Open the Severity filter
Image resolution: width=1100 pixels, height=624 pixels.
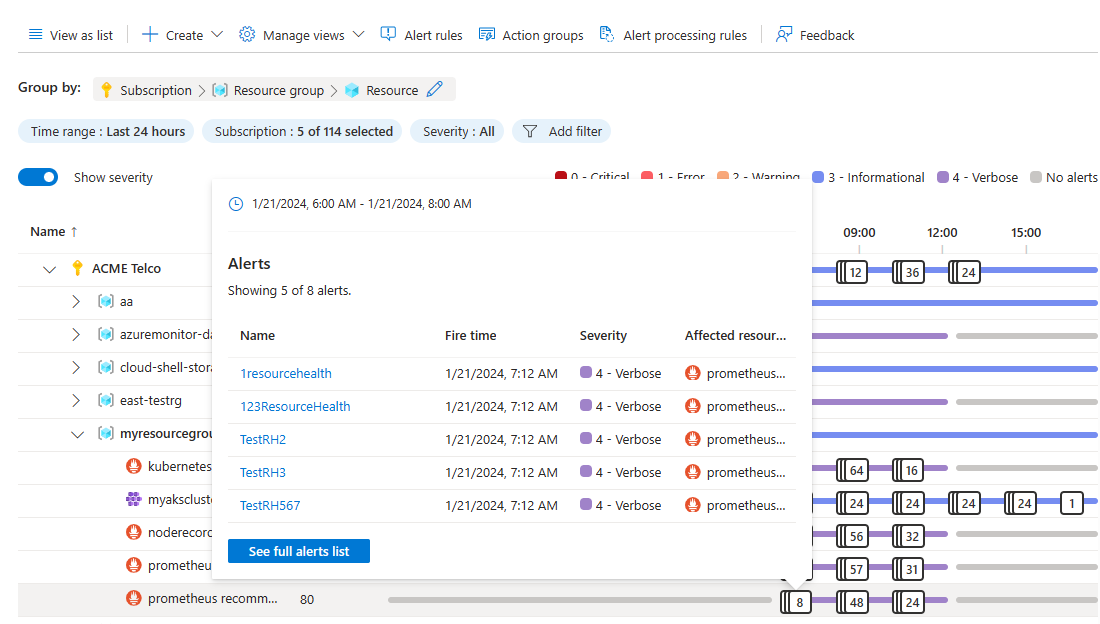(456, 131)
